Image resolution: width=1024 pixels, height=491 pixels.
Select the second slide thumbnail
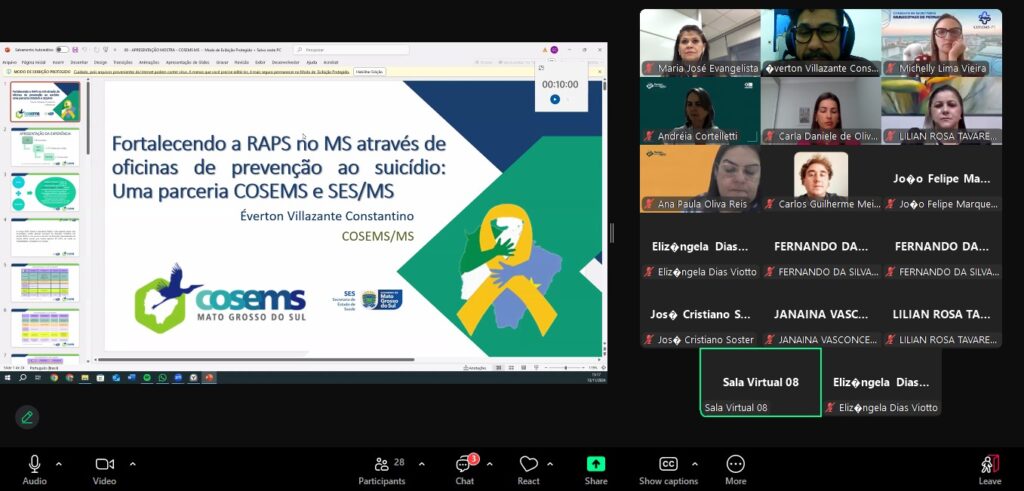click(45, 147)
